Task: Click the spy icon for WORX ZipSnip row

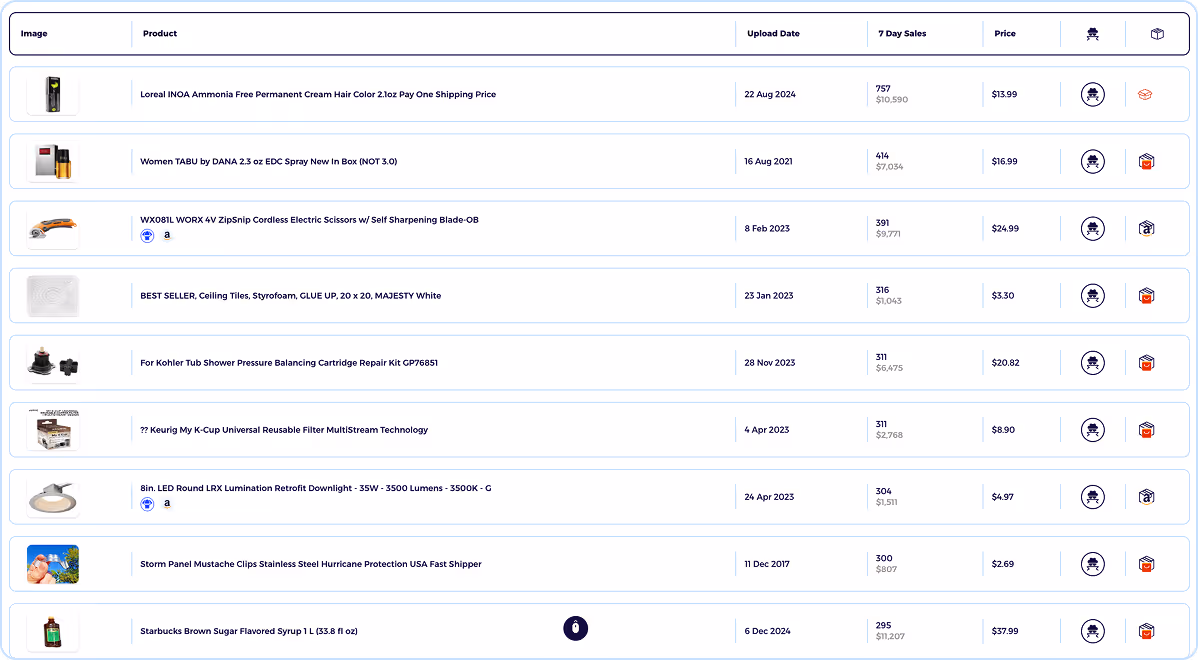Action: click(x=1093, y=228)
